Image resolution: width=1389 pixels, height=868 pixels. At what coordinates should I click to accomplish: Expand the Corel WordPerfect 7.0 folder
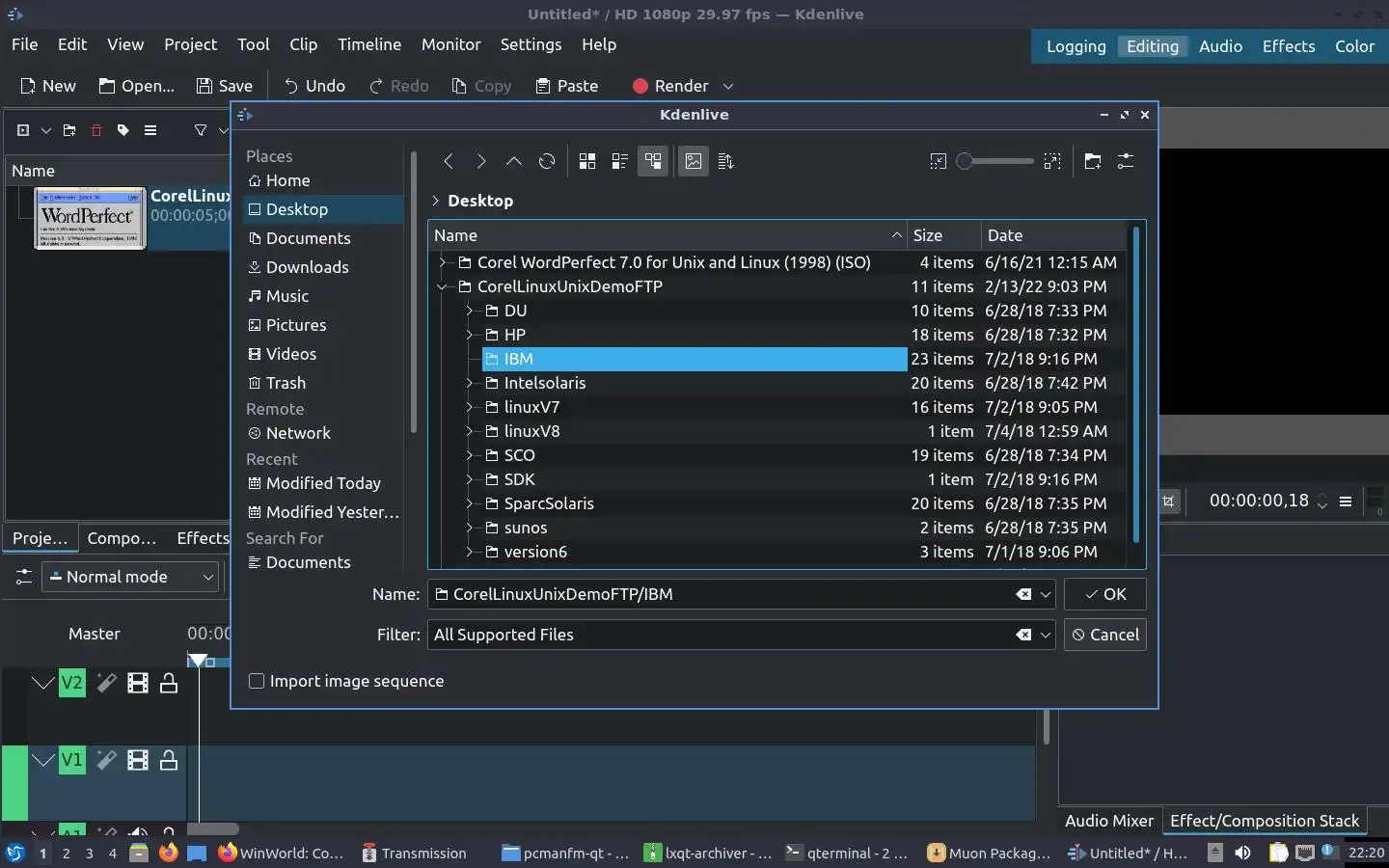pyautogui.click(x=443, y=262)
